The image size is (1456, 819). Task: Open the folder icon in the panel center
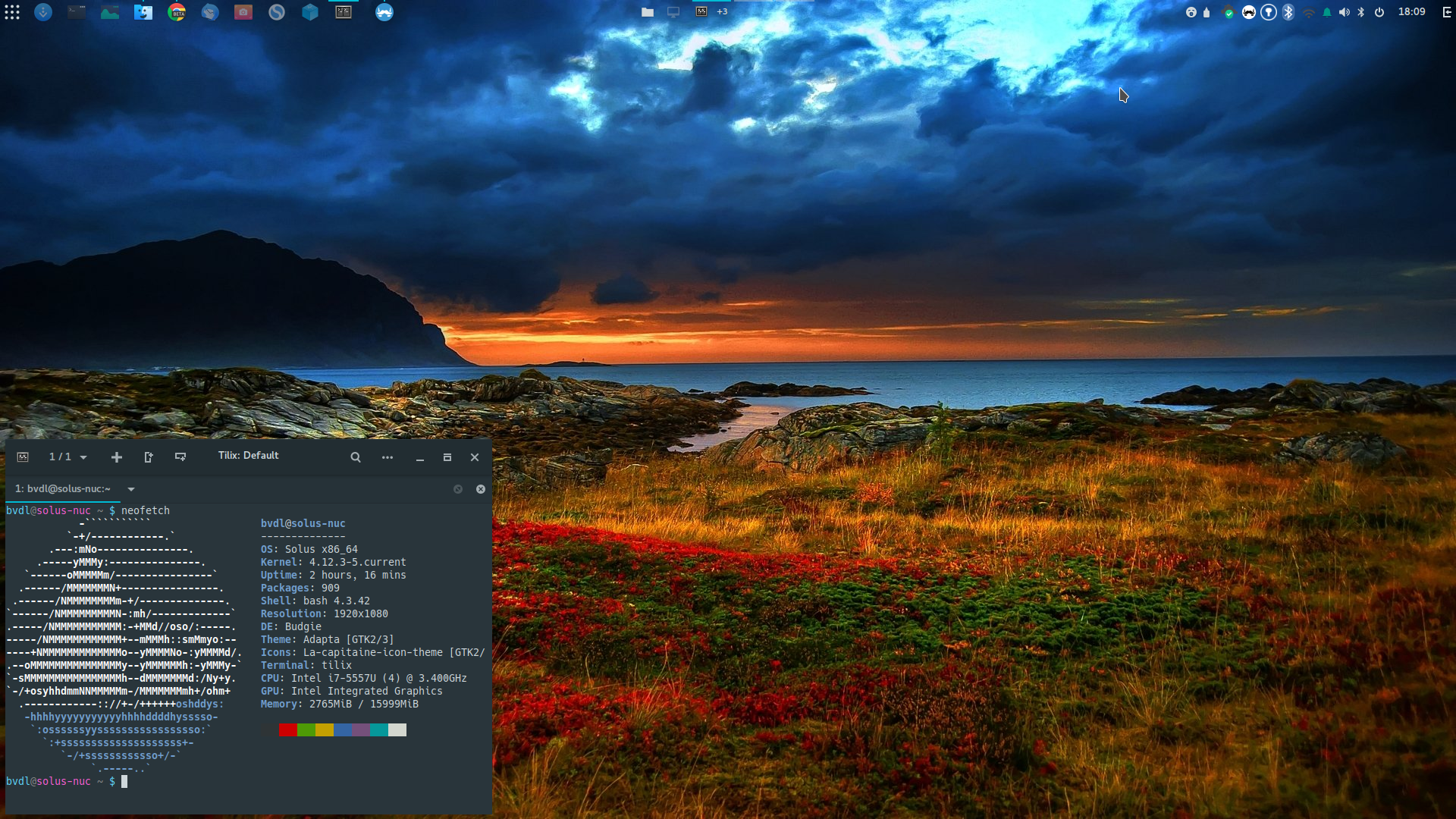[648, 12]
